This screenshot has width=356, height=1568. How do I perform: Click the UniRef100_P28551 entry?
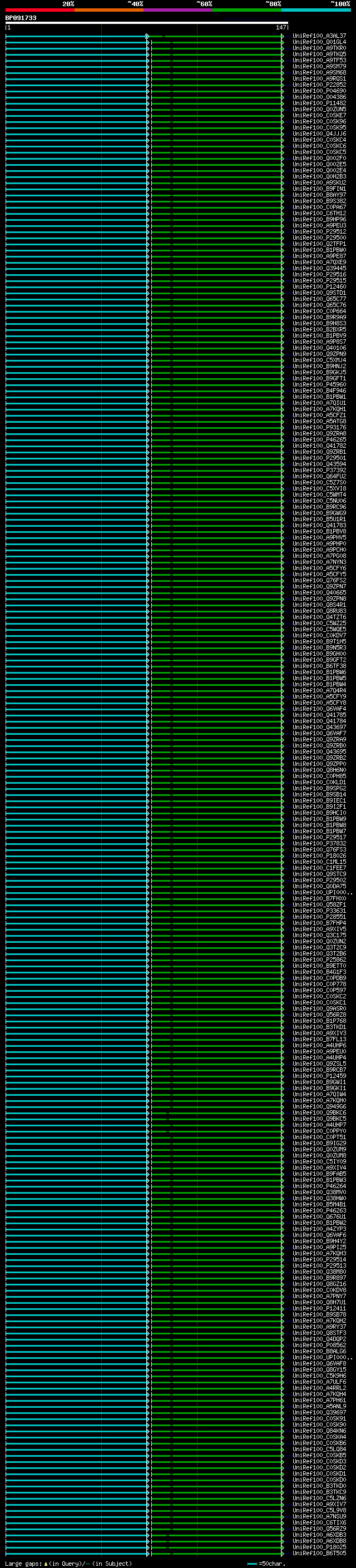(319, 917)
